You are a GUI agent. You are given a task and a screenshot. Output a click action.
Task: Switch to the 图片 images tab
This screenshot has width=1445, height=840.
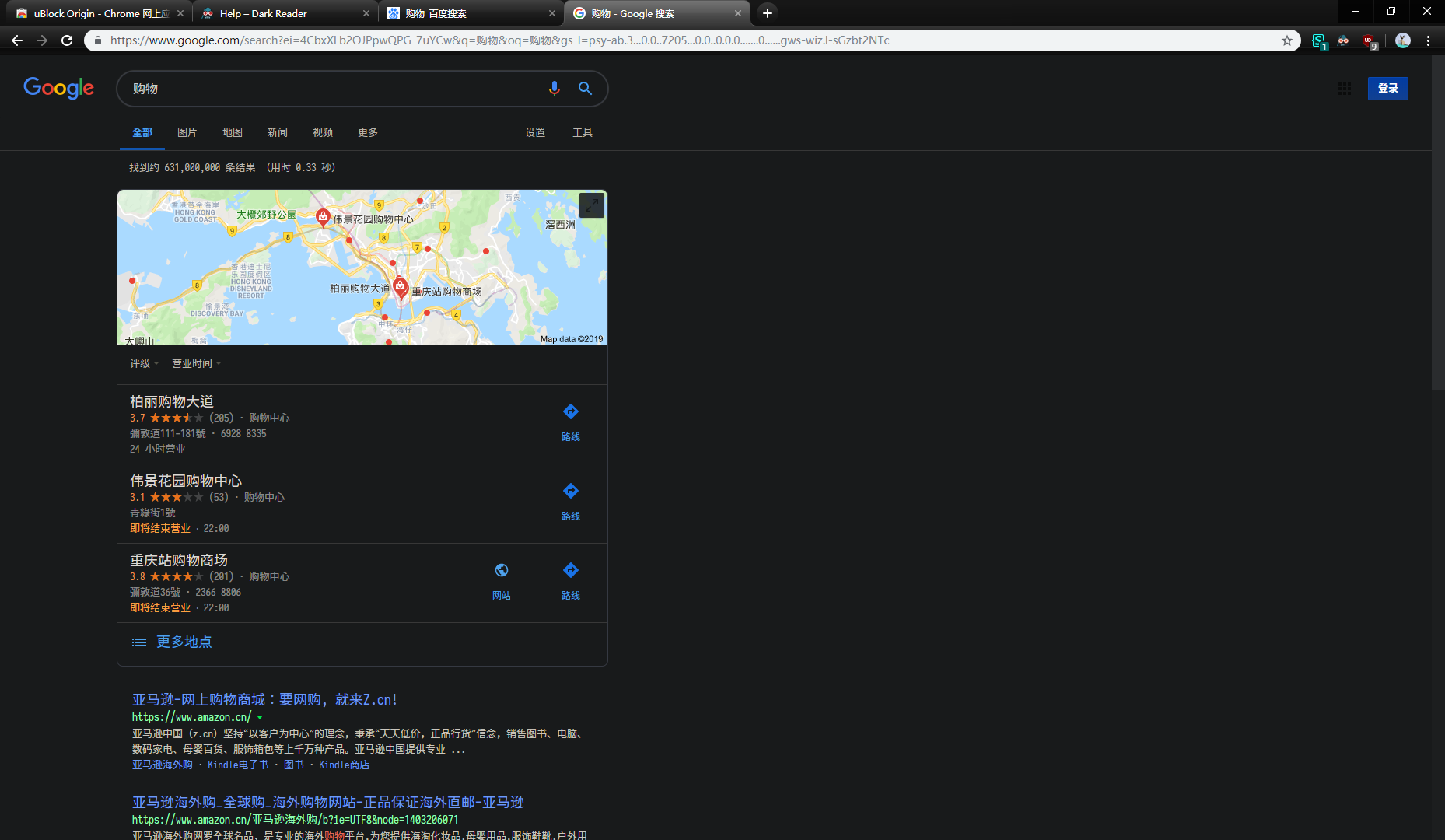pos(187,132)
